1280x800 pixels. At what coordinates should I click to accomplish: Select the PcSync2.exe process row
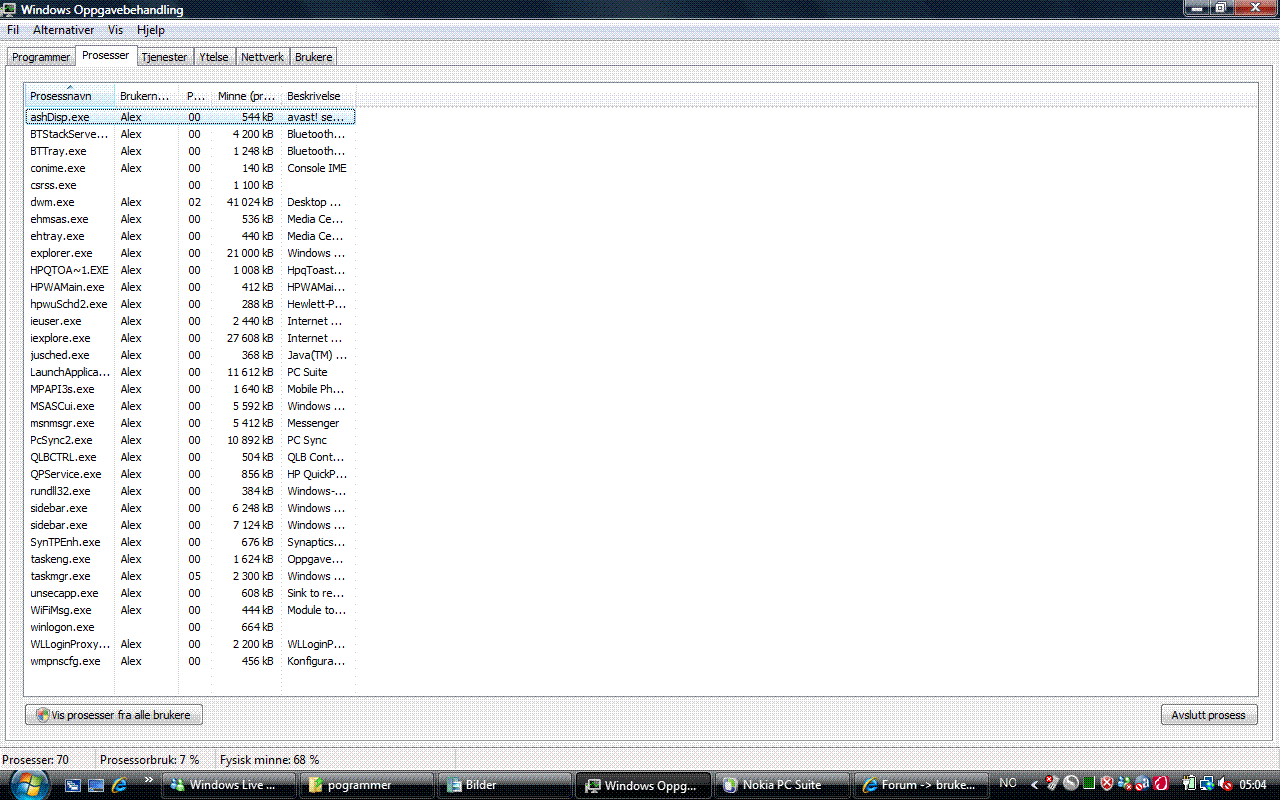(190, 440)
